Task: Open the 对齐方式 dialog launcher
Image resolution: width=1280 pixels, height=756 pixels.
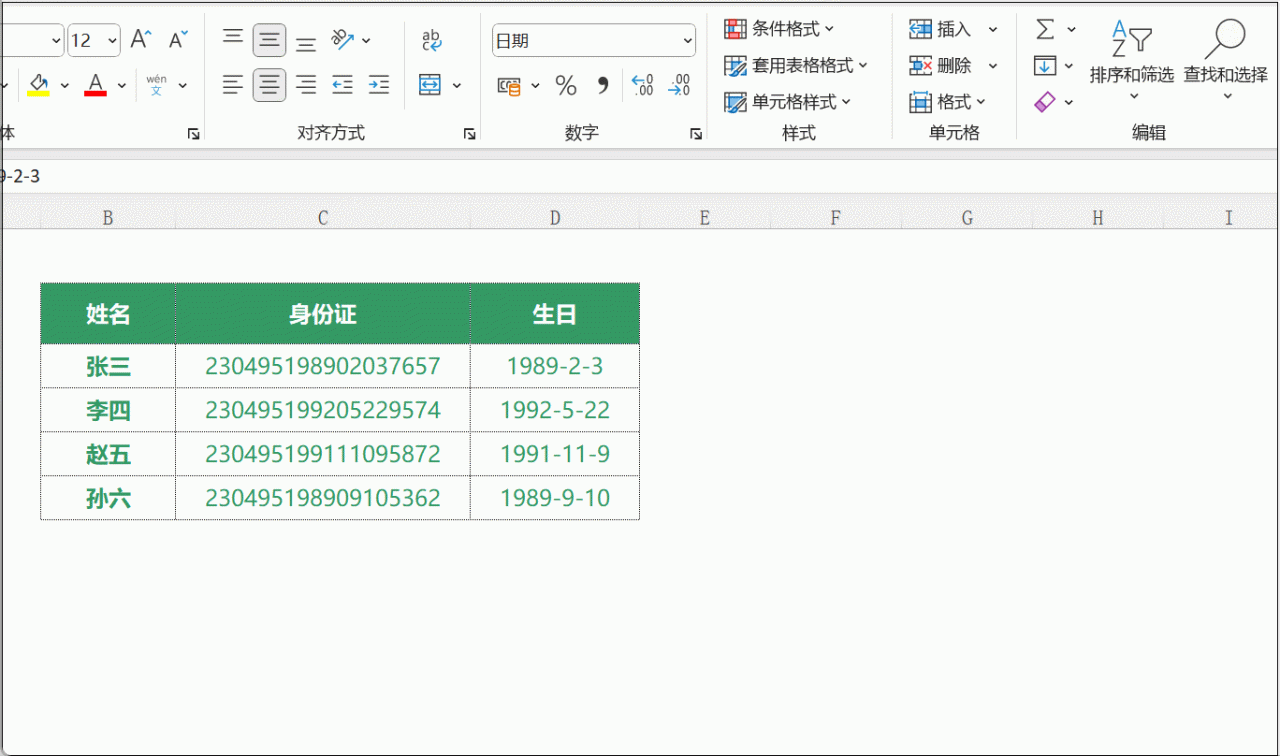Action: coord(470,134)
